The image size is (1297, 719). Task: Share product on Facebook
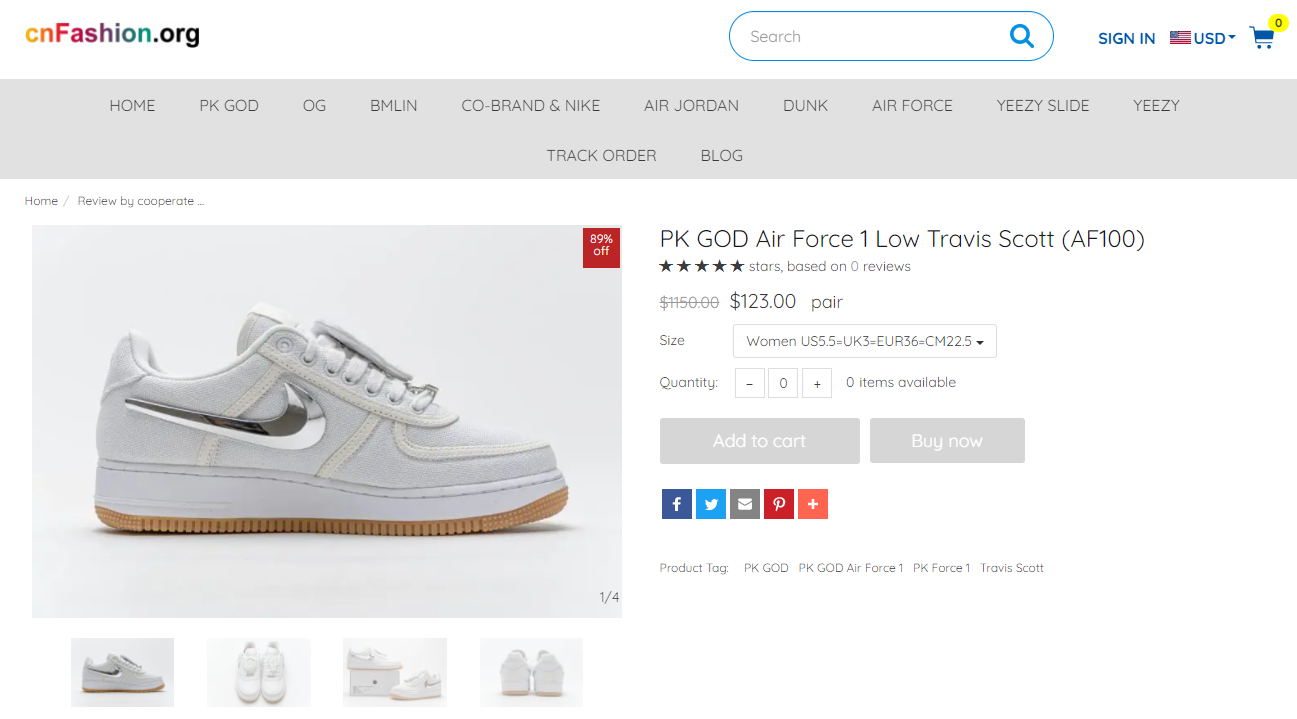coord(676,504)
